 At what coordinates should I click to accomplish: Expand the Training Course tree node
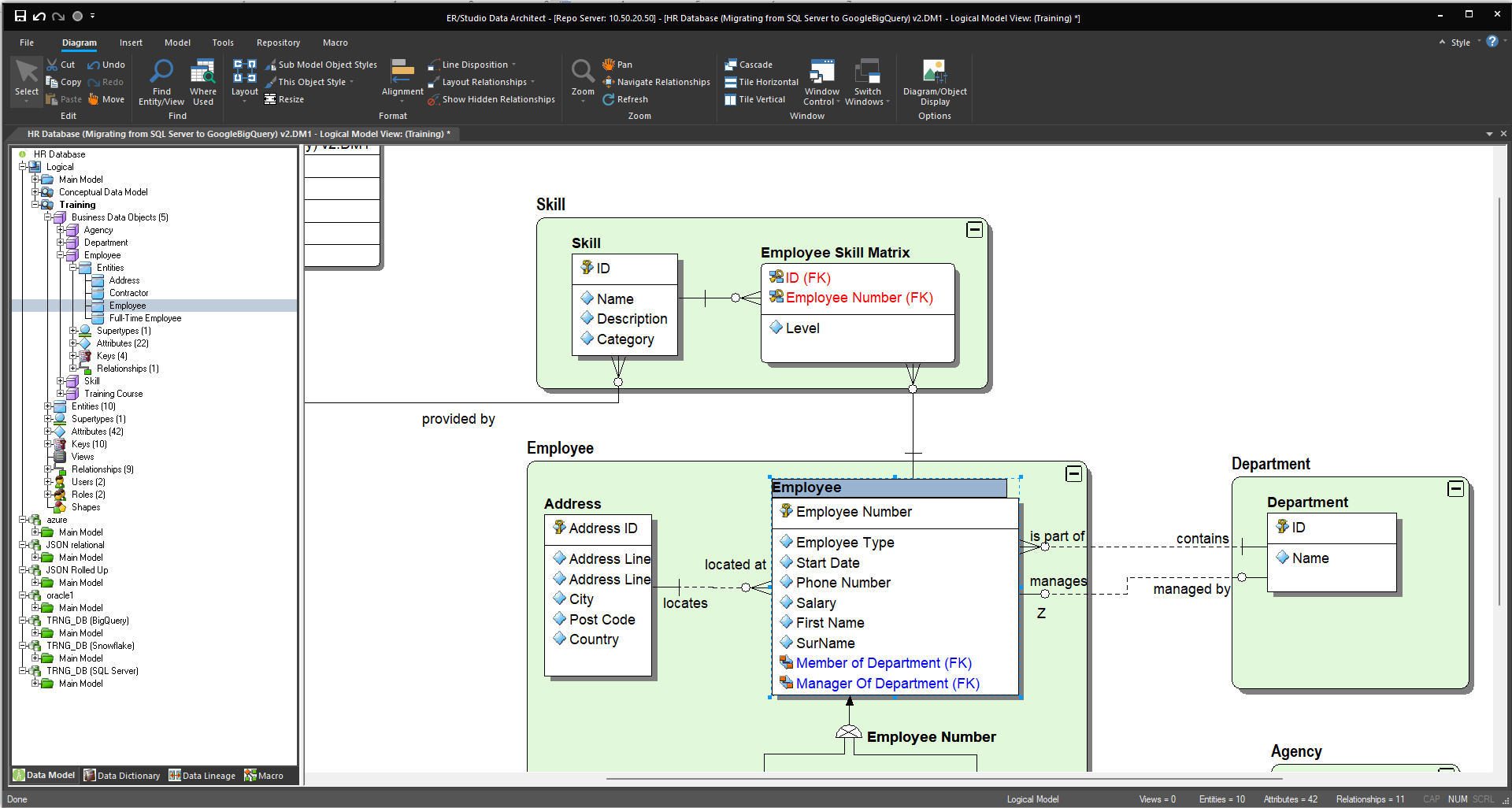61,394
